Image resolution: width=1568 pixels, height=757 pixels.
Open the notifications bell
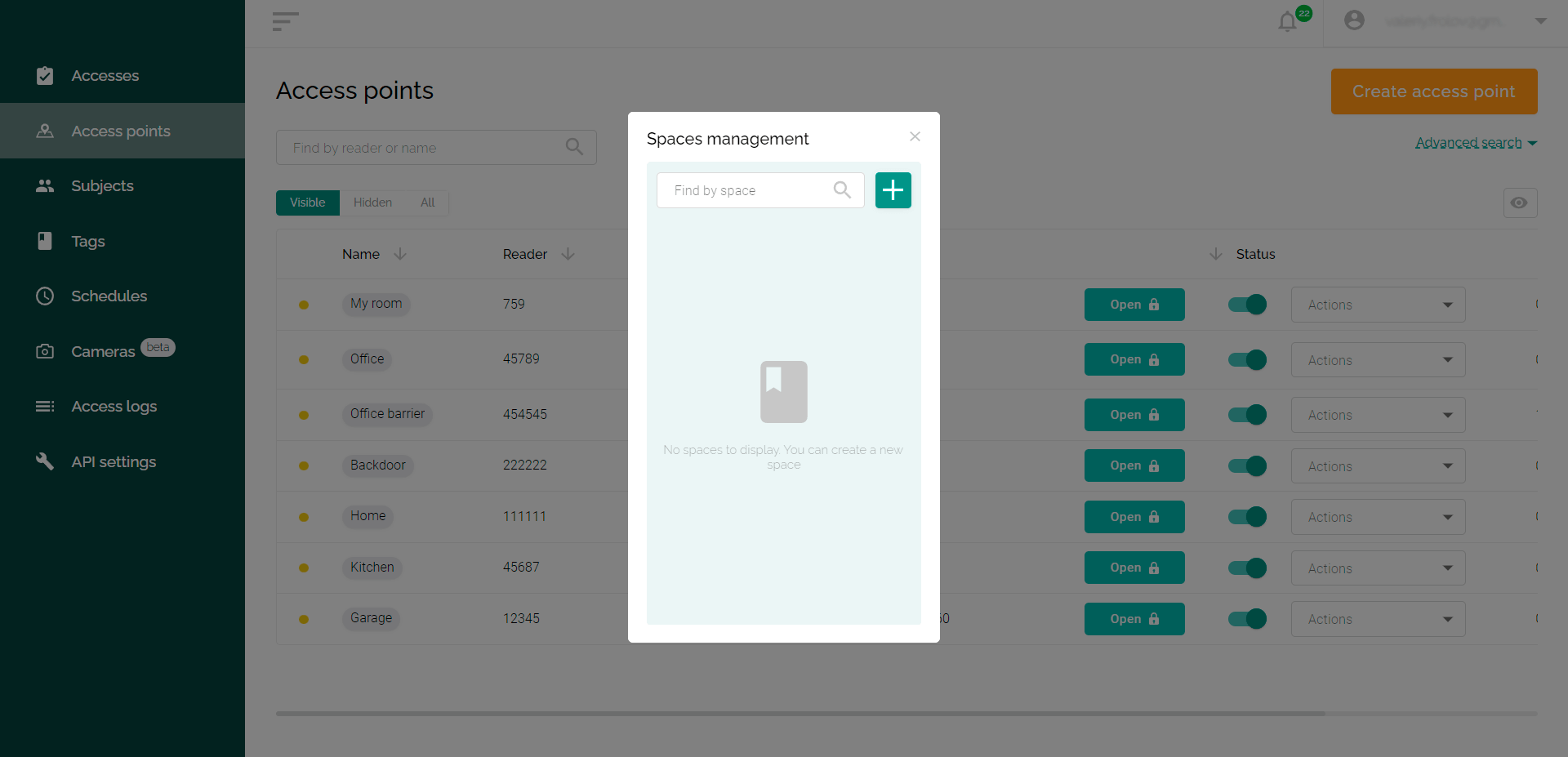1288,21
